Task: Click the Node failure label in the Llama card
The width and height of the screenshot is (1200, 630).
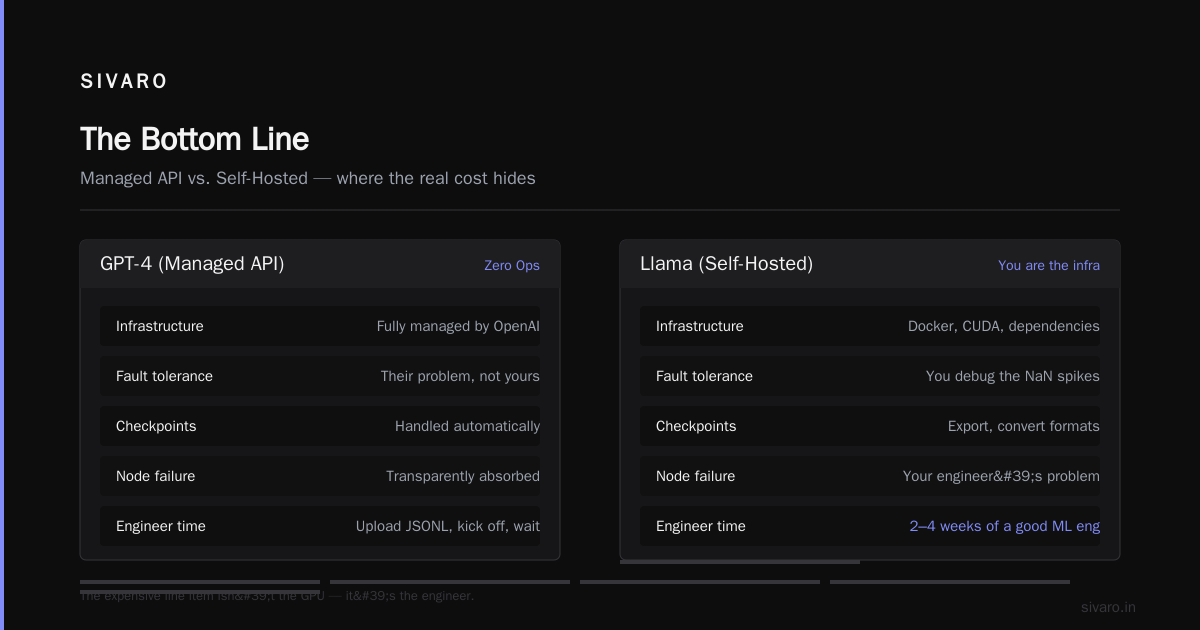Action: click(x=695, y=476)
